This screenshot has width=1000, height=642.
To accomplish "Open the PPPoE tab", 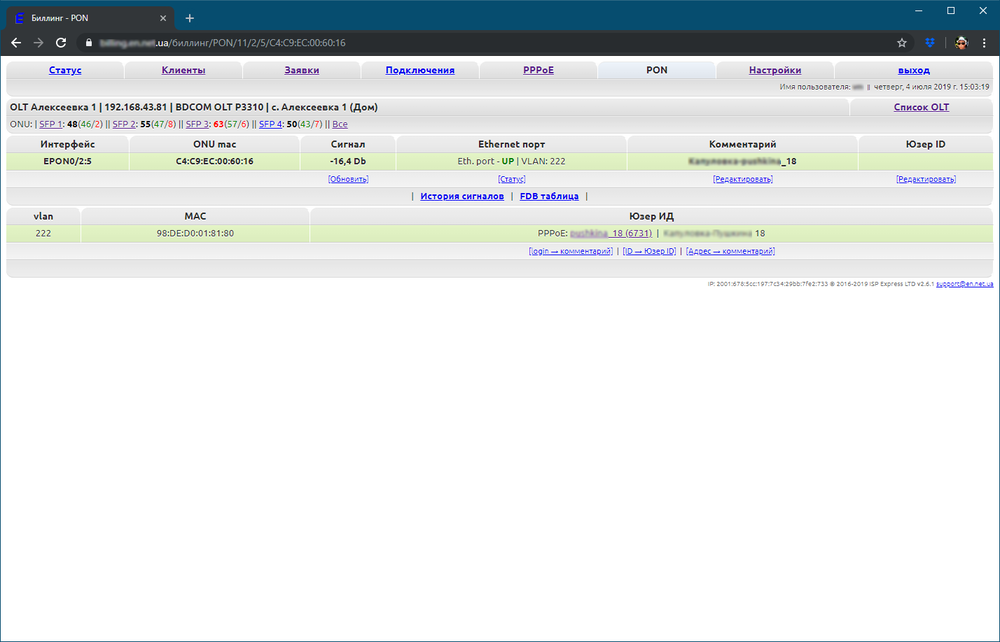I will (538, 70).
